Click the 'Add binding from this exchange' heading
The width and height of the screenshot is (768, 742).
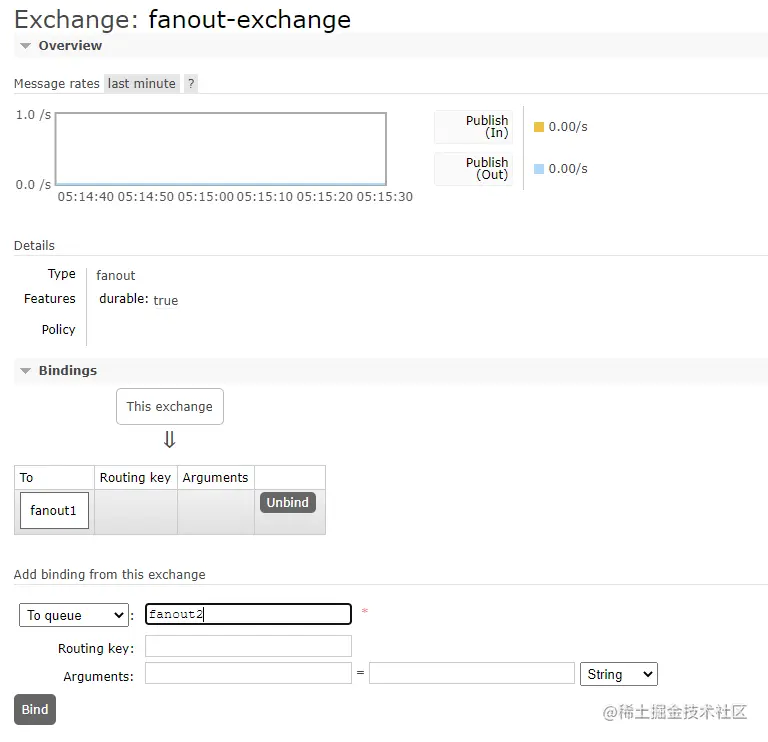[x=110, y=574]
